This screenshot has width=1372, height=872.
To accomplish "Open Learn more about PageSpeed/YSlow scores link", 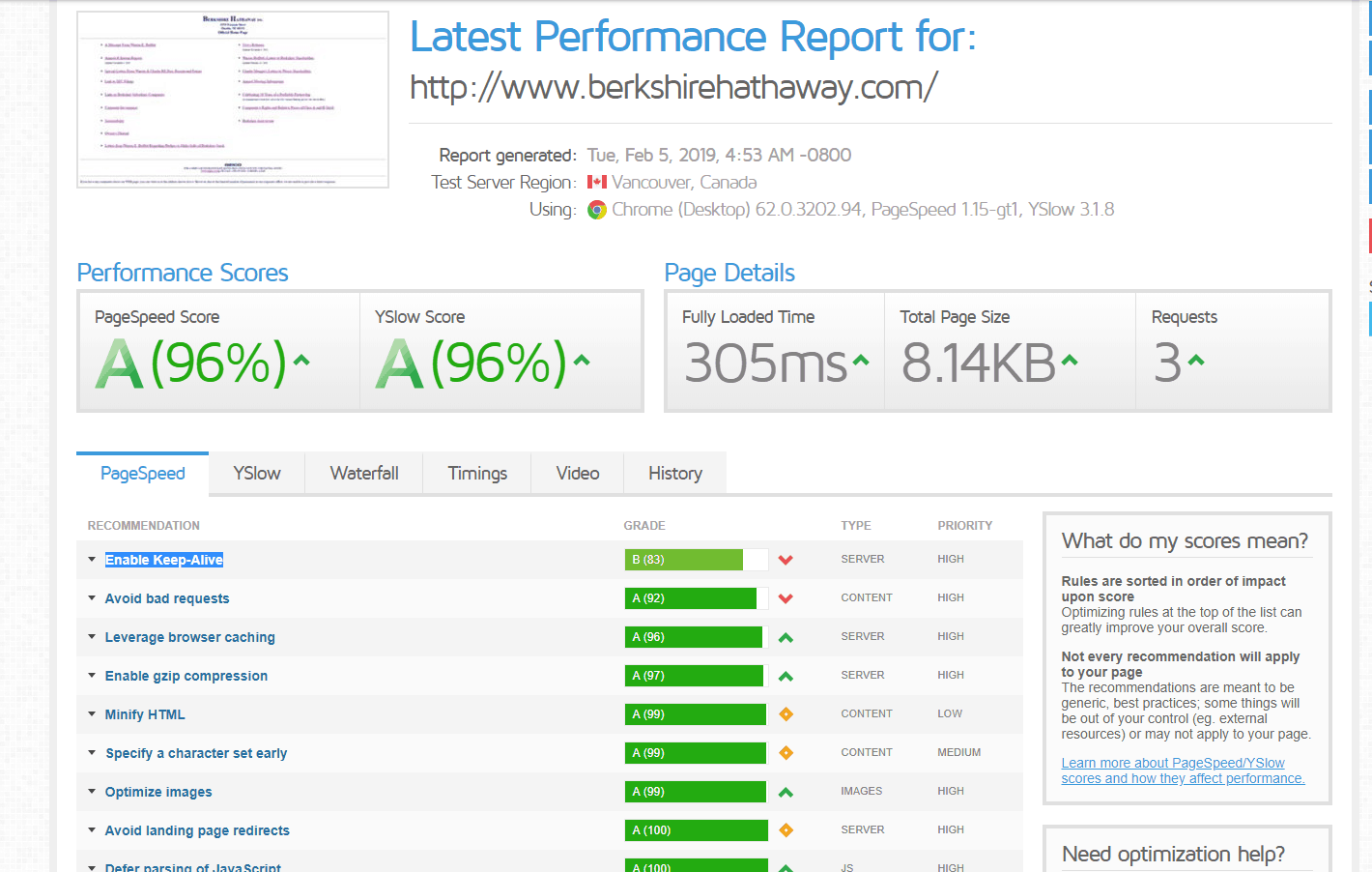I will (x=1183, y=770).
